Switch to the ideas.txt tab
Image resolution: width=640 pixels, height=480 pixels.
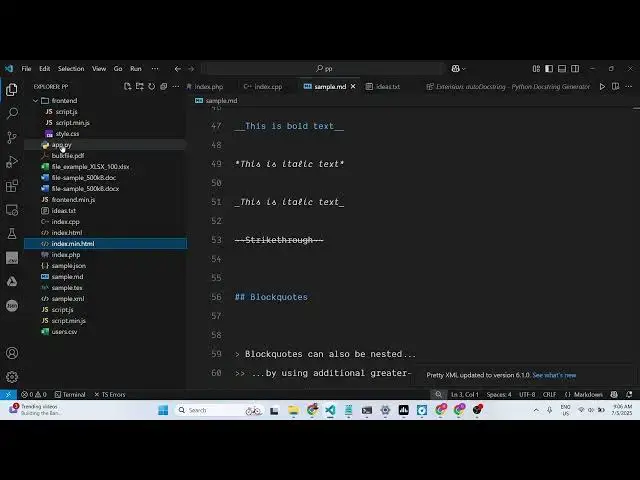coord(387,87)
